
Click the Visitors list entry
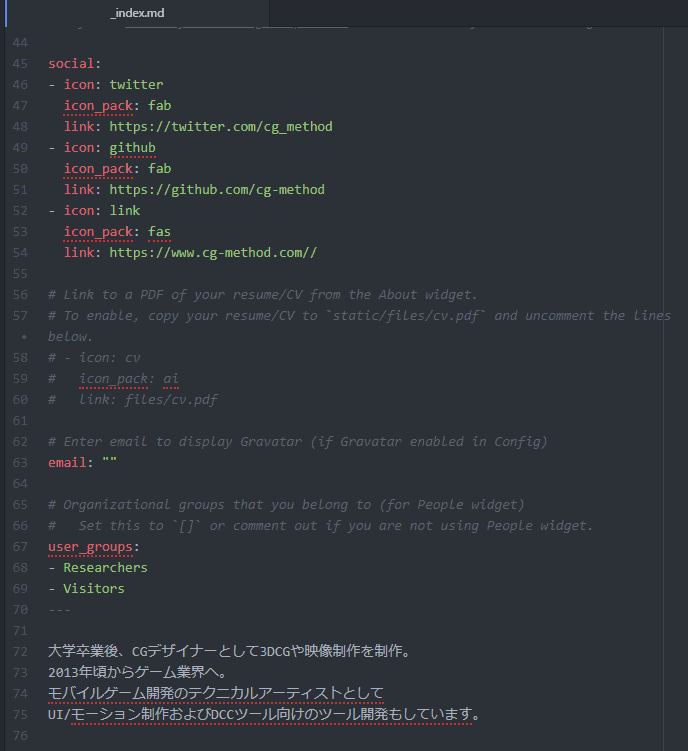point(93,589)
